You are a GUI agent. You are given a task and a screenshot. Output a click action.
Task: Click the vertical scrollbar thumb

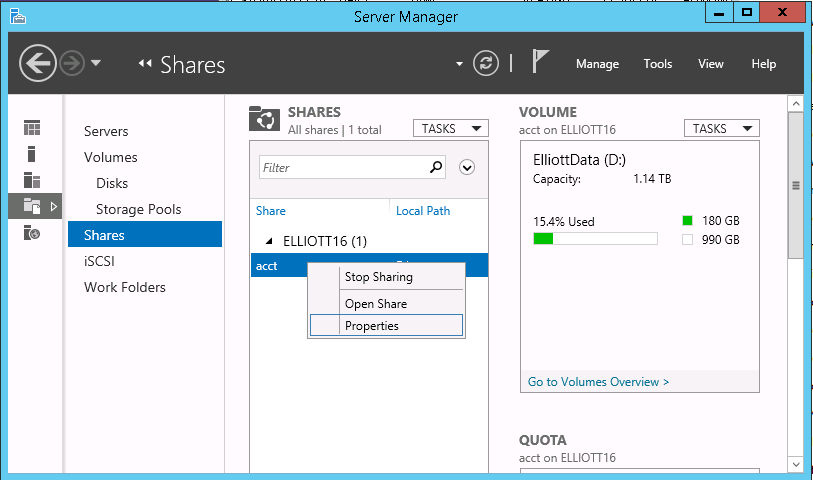click(796, 185)
